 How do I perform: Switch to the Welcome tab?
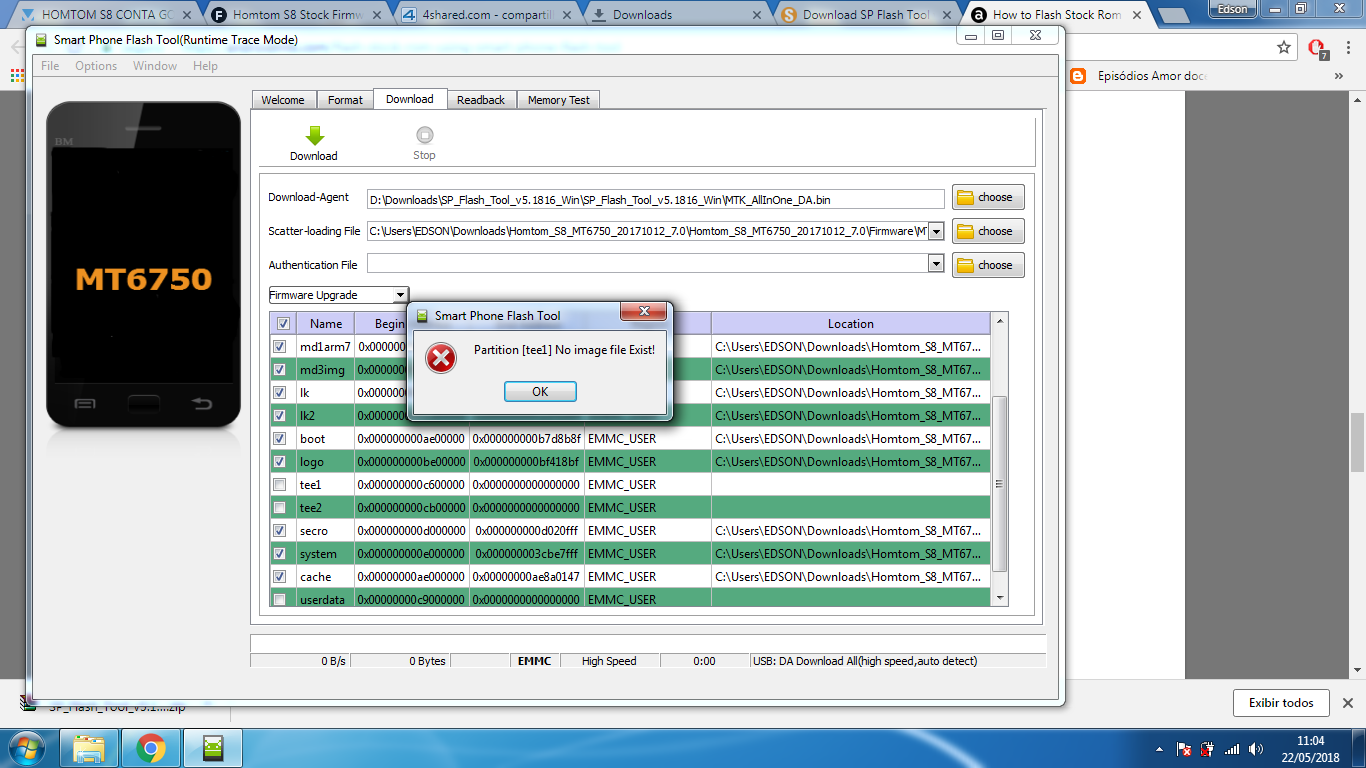tap(283, 100)
